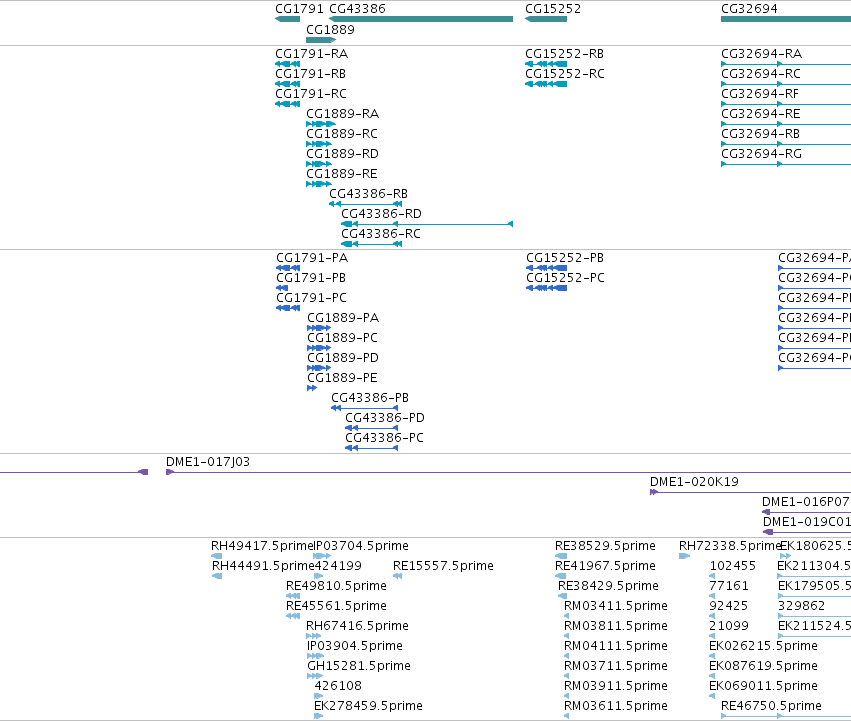Select transcript CG43386-RC
Screen dimensions: 851x721
click(380, 235)
